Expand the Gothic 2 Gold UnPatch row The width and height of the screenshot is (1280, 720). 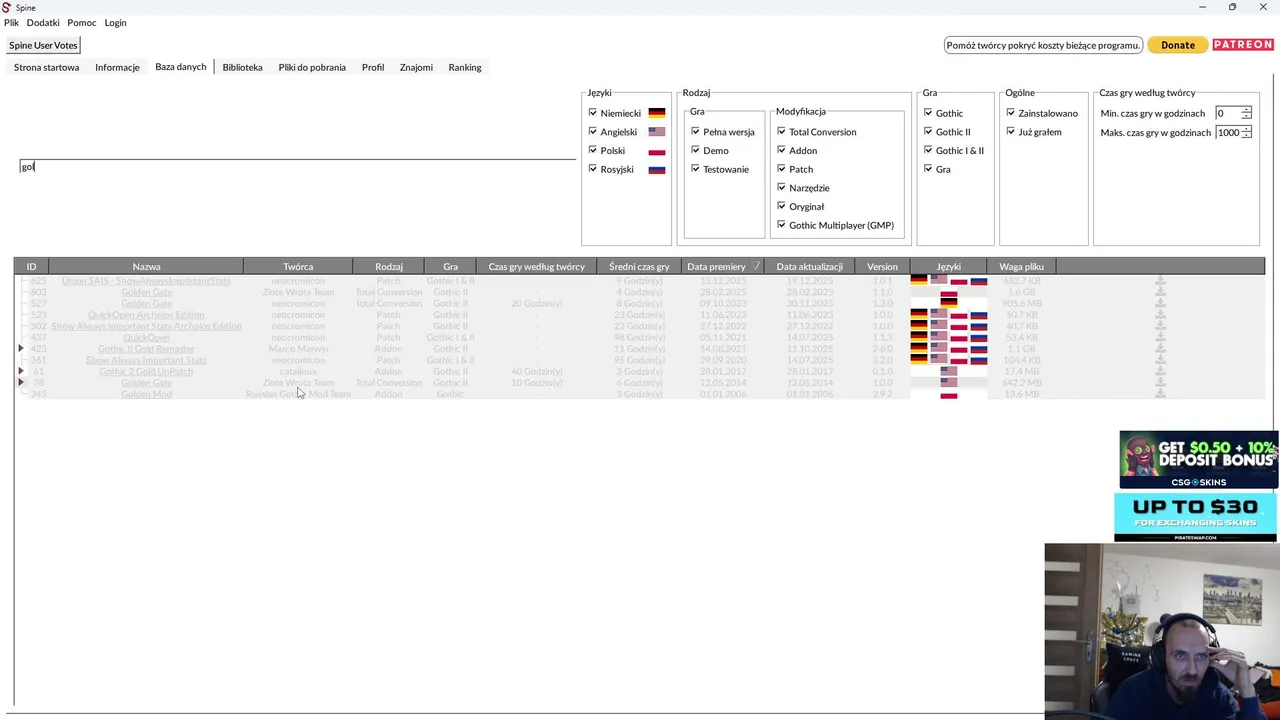[x=21, y=371]
